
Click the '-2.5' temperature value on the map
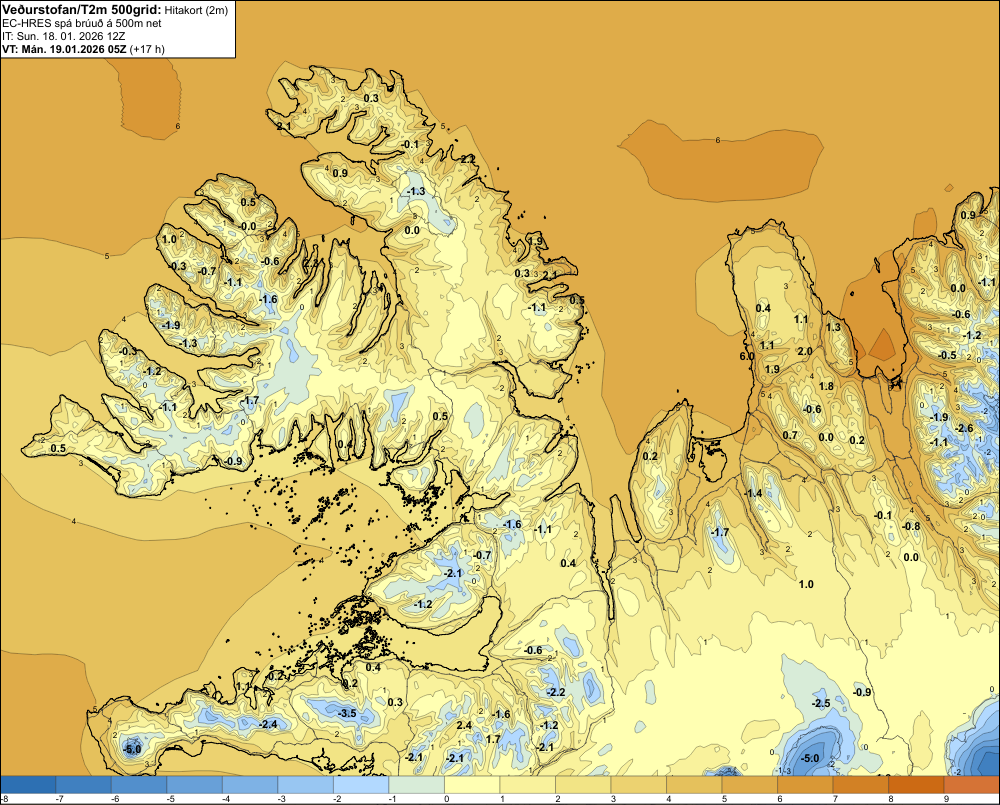pos(821,704)
